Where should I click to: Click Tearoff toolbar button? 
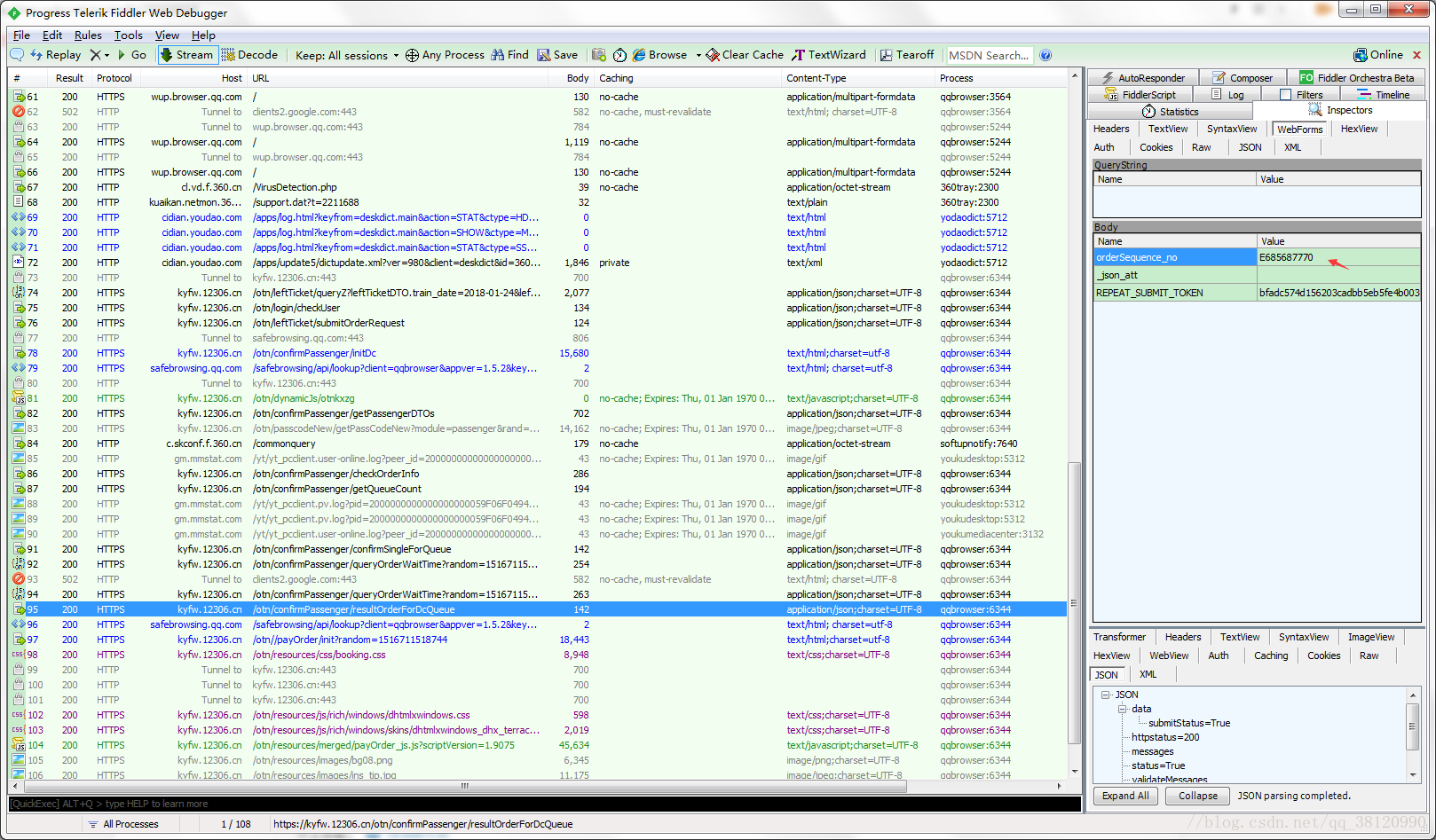(x=907, y=55)
